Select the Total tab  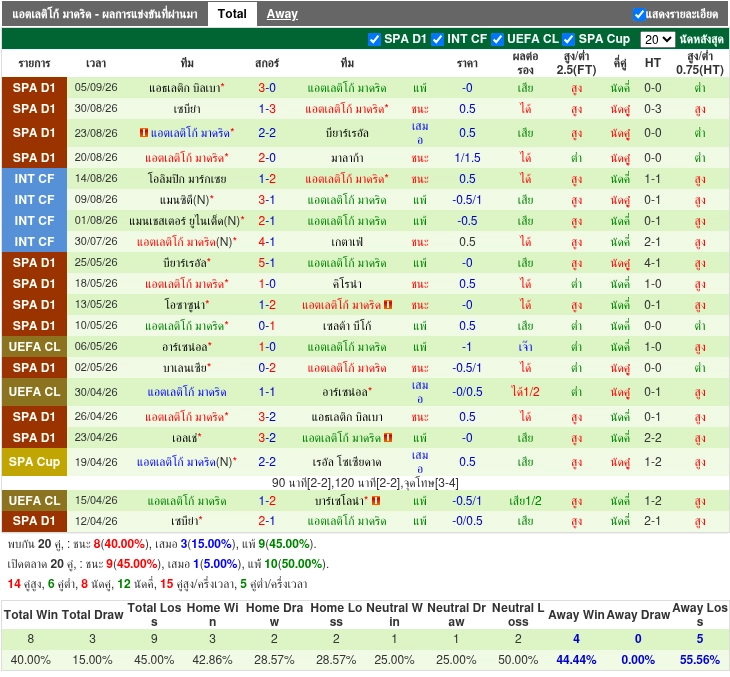point(232,14)
